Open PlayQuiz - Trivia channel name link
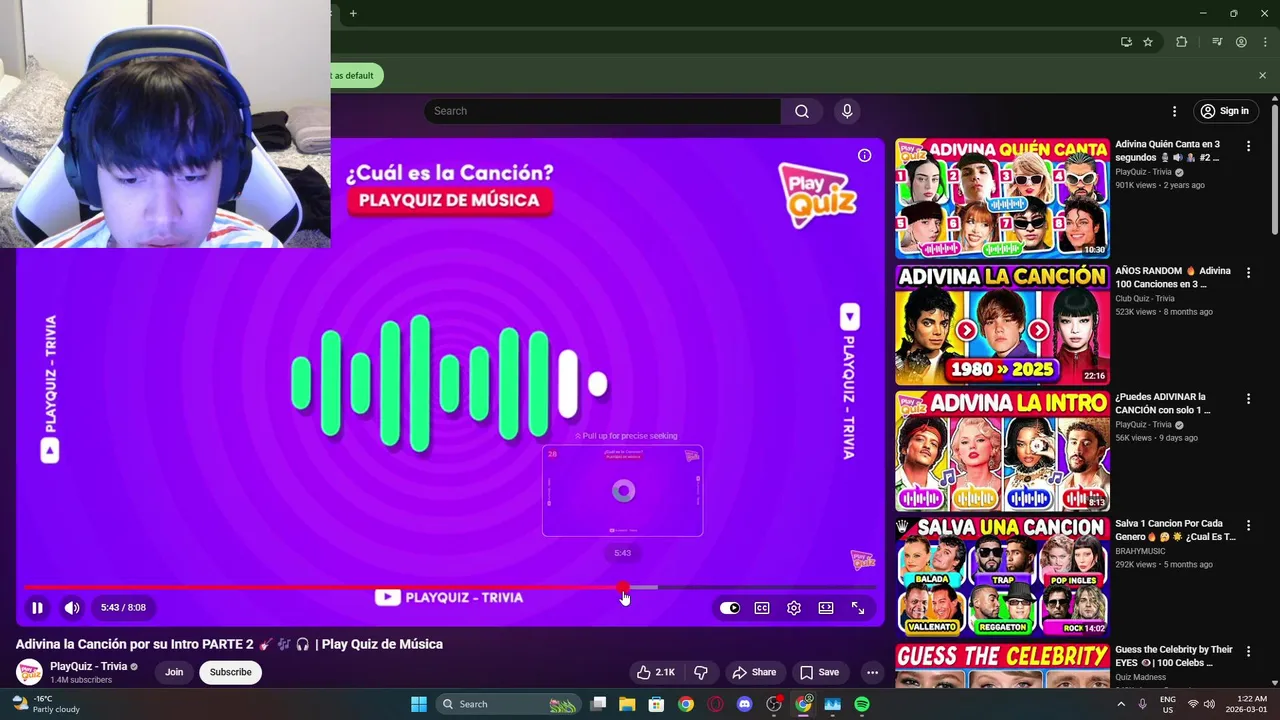Image resolution: width=1280 pixels, height=720 pixels. pyautogui.click(x=88, y=666)
